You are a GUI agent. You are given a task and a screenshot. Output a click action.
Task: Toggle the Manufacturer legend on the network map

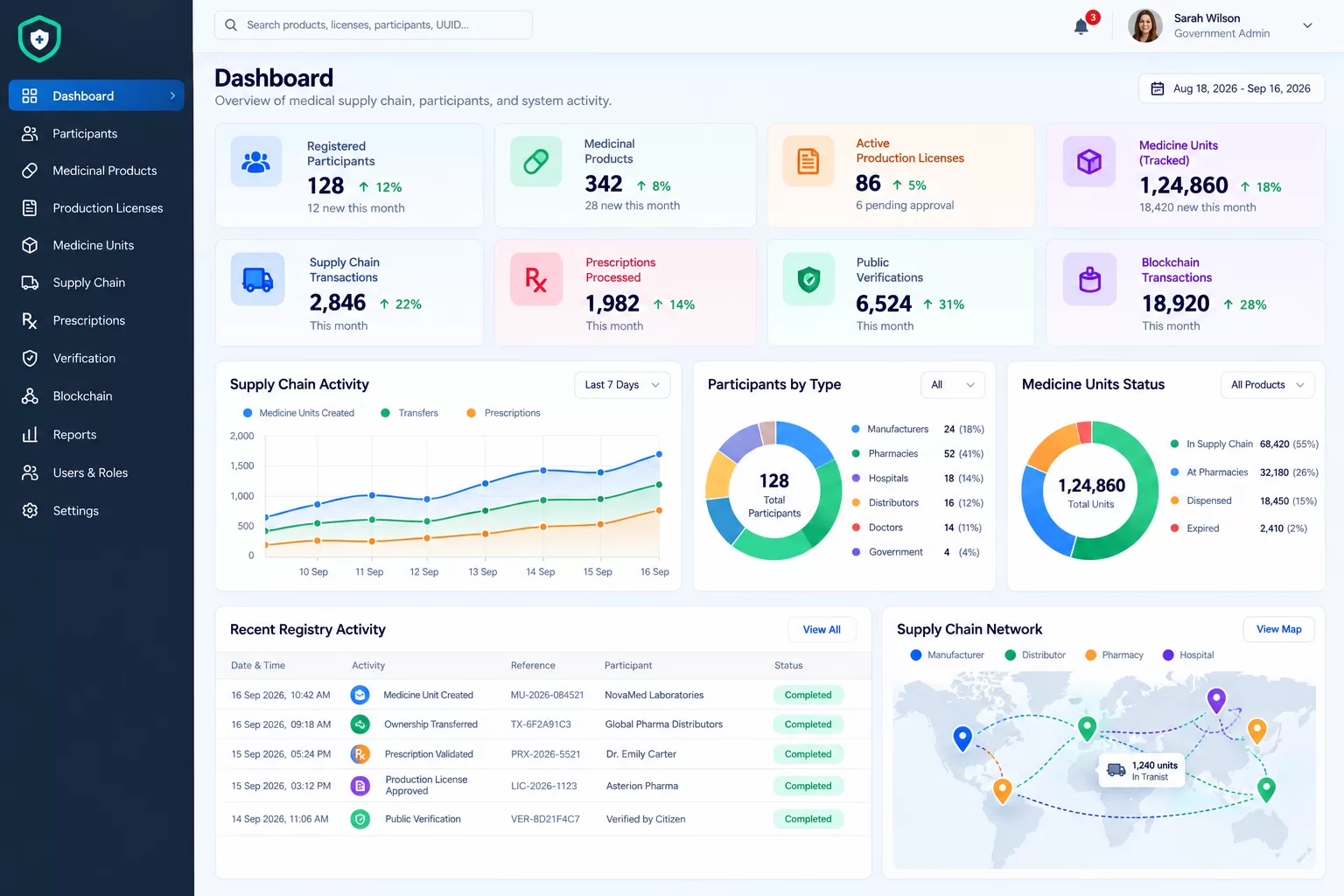(x=947, y=655)
